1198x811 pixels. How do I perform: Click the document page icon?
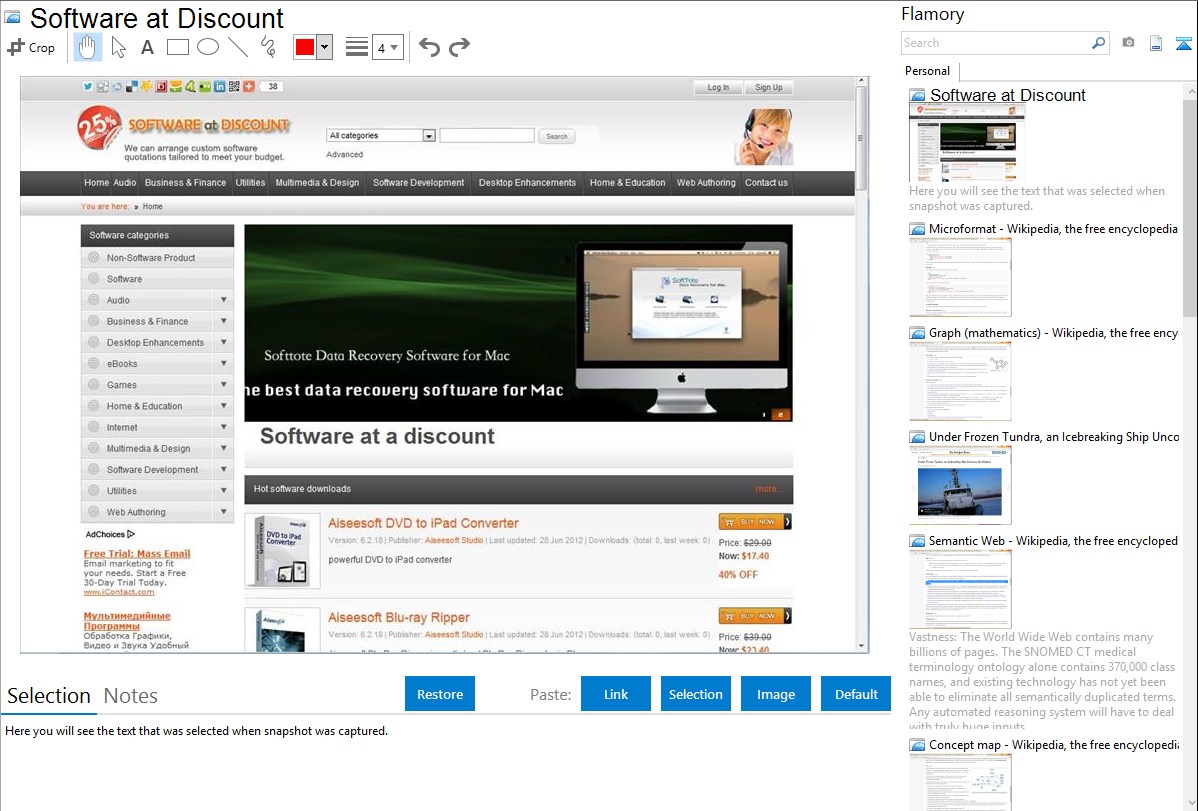(1155, 43)
